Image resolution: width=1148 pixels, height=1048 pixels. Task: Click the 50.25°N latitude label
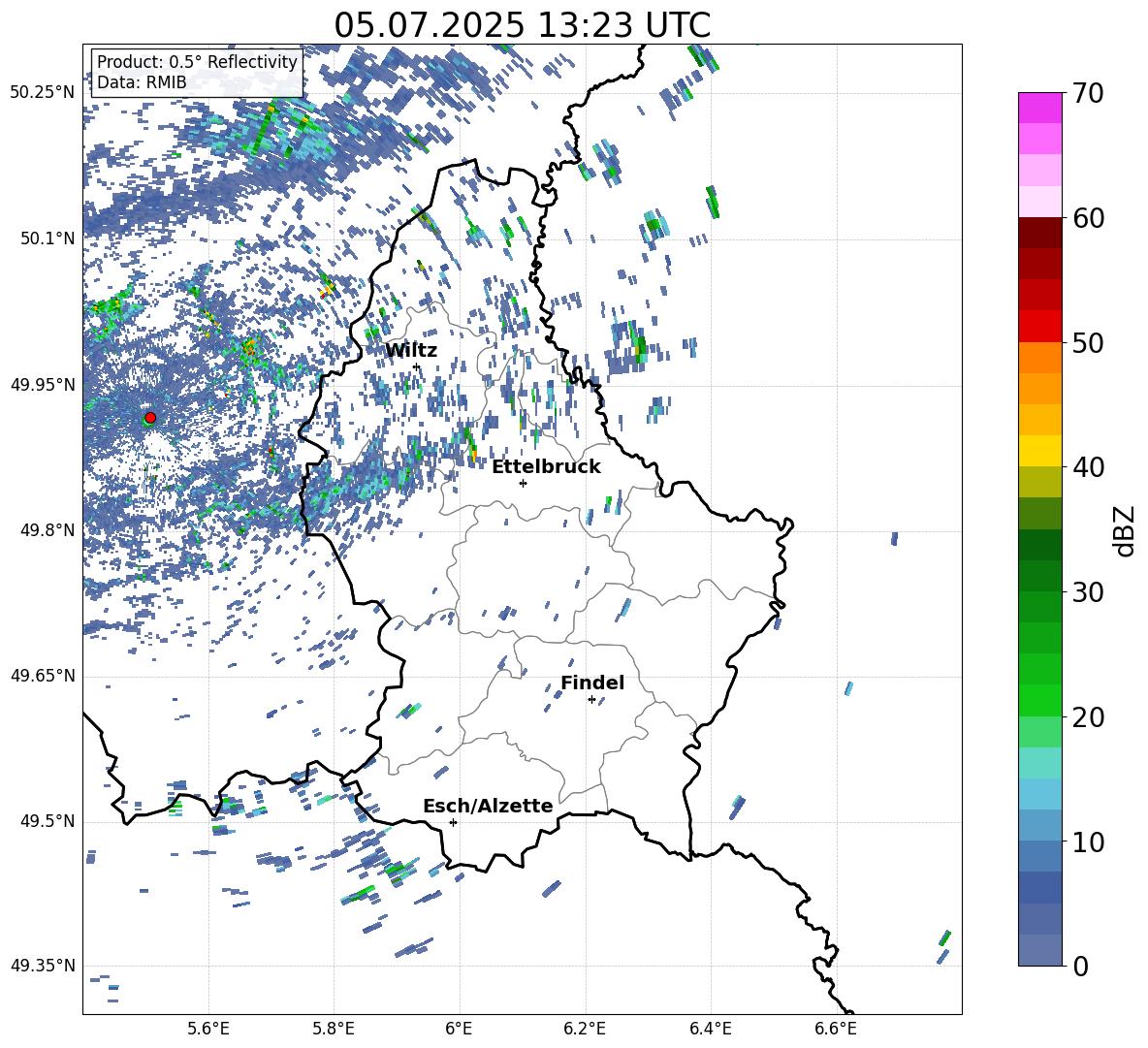pyautogui.click(x=44, y=93)
